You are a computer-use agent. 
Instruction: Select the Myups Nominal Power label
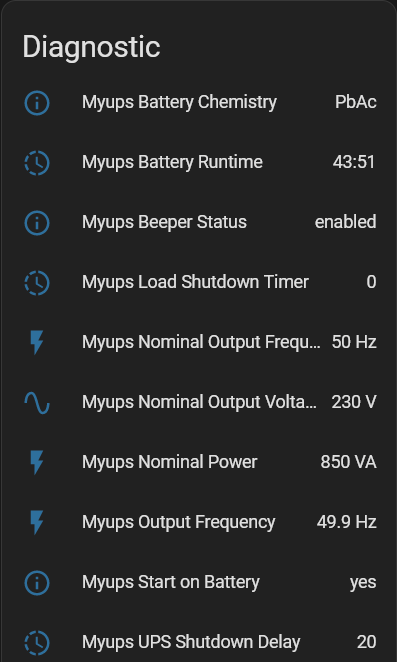[x=169, y=462]
